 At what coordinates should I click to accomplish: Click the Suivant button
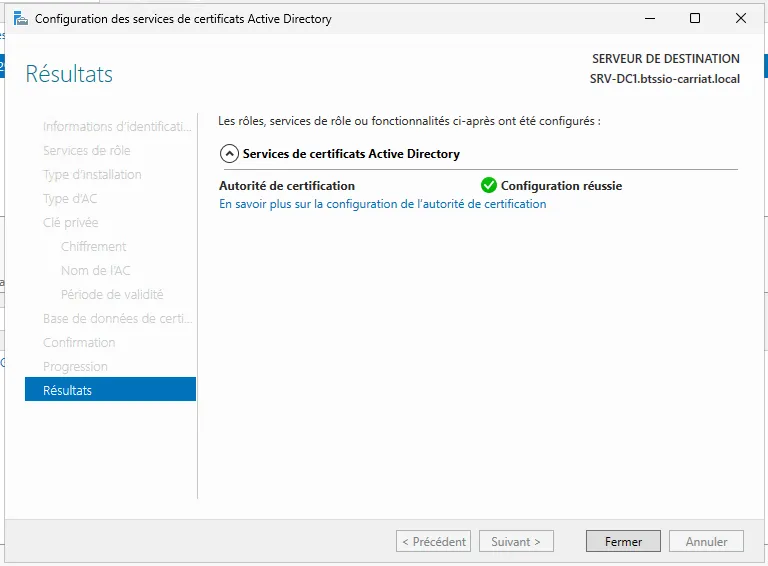coord(516,541)
